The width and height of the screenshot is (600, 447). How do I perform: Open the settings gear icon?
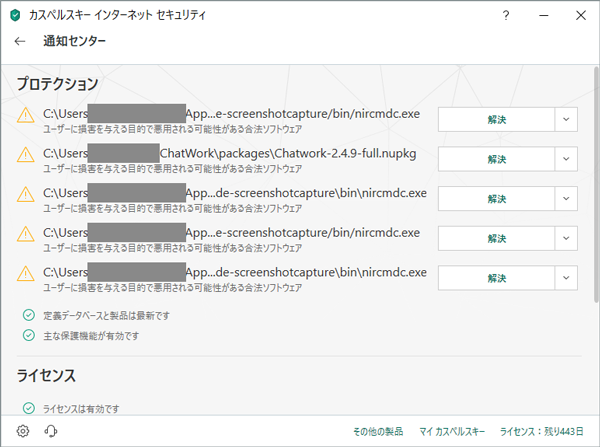pyautogui.click(x=23, y=431)
